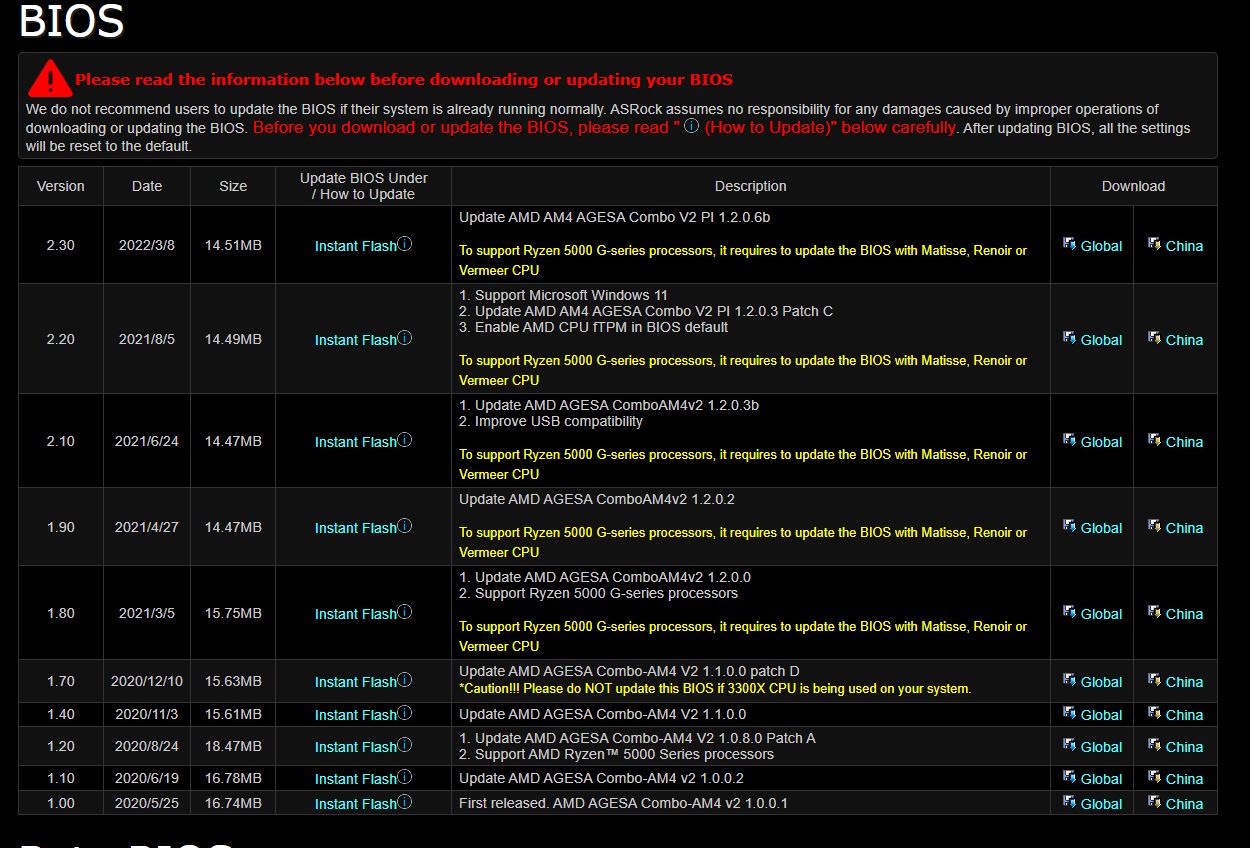The height and width of the screenshot is (848, 1250).
Task: Open Instant Flash link for version 2.10
Action: (x=355, y=442)
